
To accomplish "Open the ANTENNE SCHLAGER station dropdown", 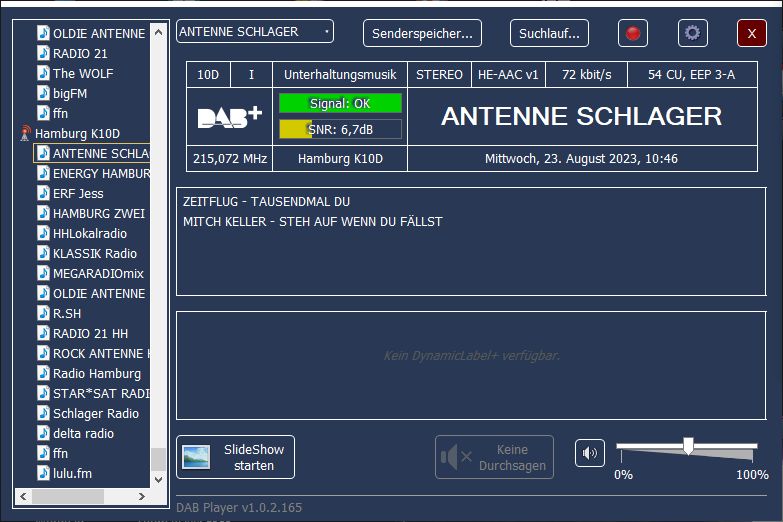I will (255, 31).
